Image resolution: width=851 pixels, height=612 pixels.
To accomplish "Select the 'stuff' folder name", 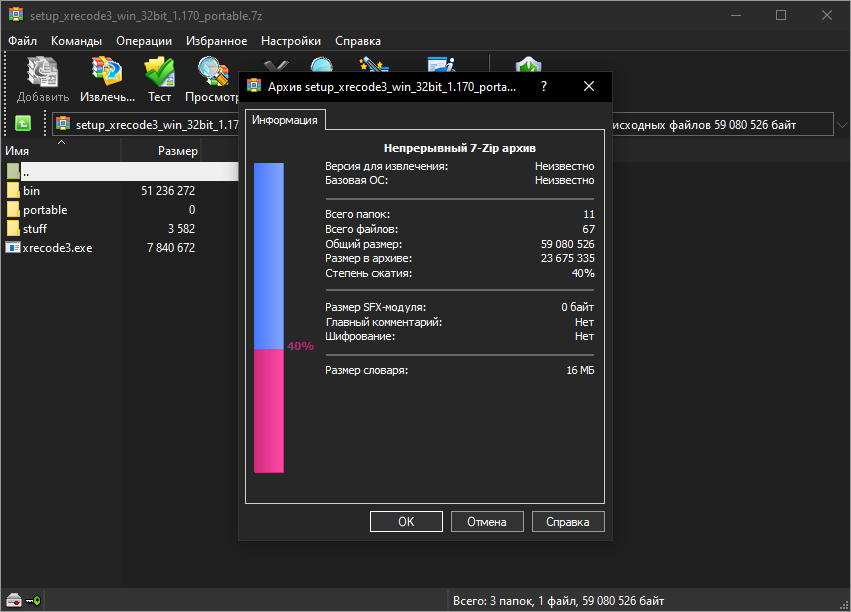I will [x=35, y=228].
